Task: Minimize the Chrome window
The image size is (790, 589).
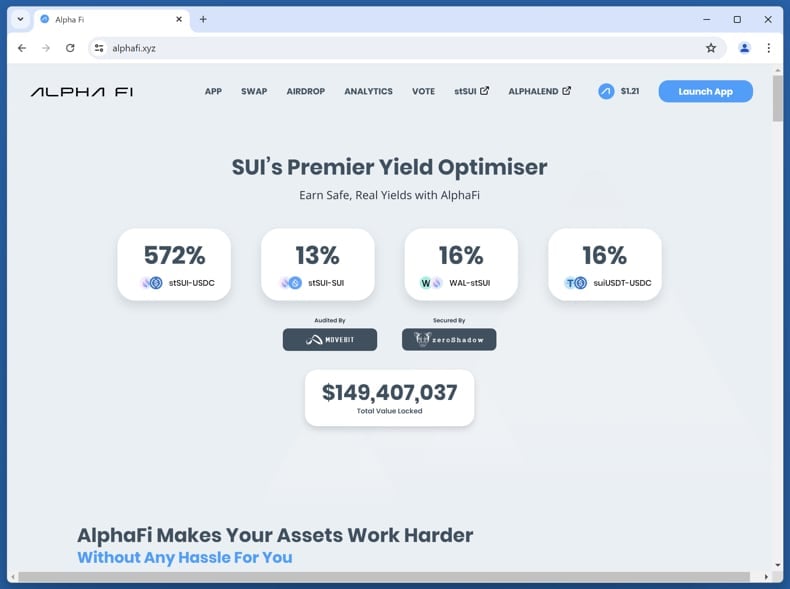Action: [707, 19]
